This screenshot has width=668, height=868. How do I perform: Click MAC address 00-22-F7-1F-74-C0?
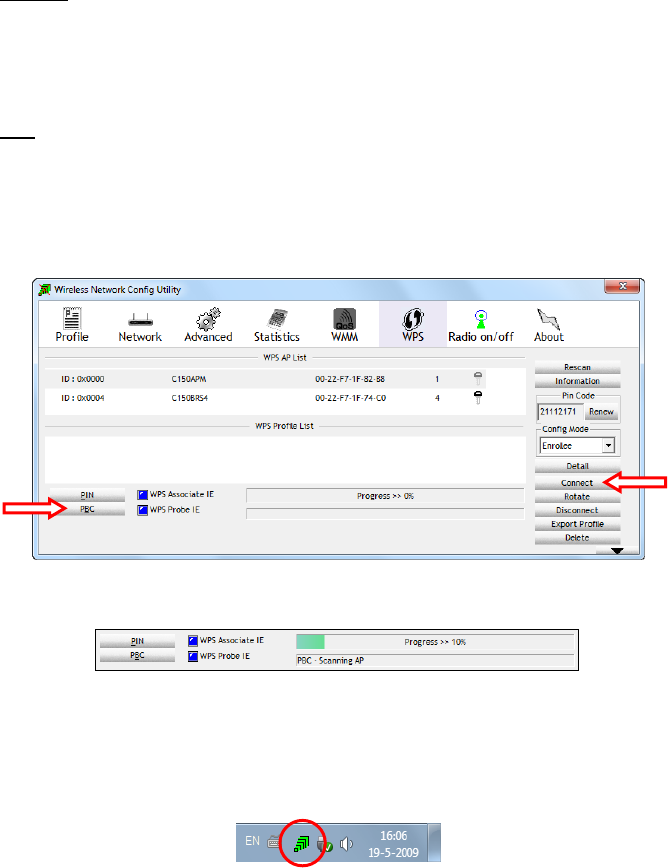pyautogui.click(x=350, y=398)
